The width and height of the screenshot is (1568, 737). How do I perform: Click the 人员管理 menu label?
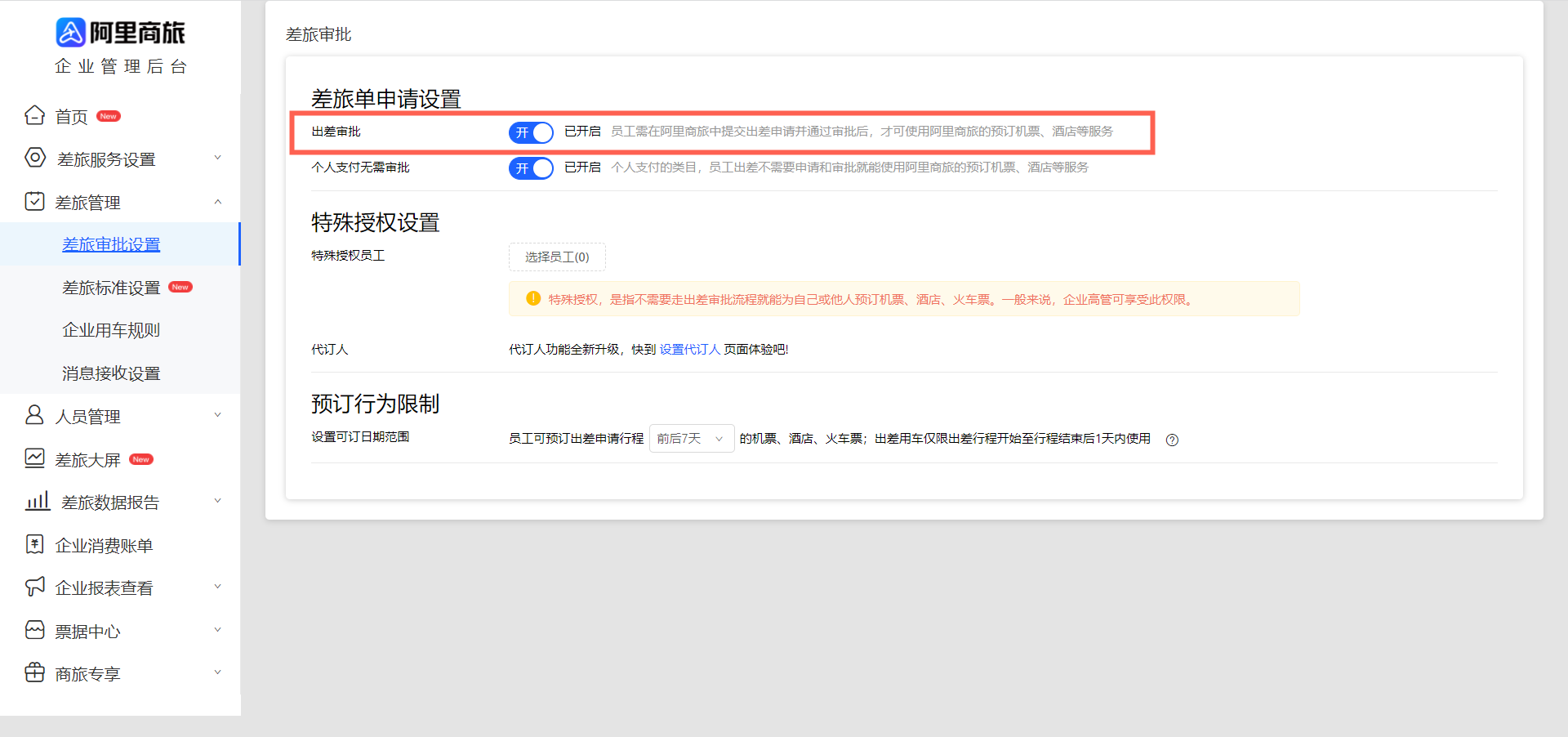(87, 417)
